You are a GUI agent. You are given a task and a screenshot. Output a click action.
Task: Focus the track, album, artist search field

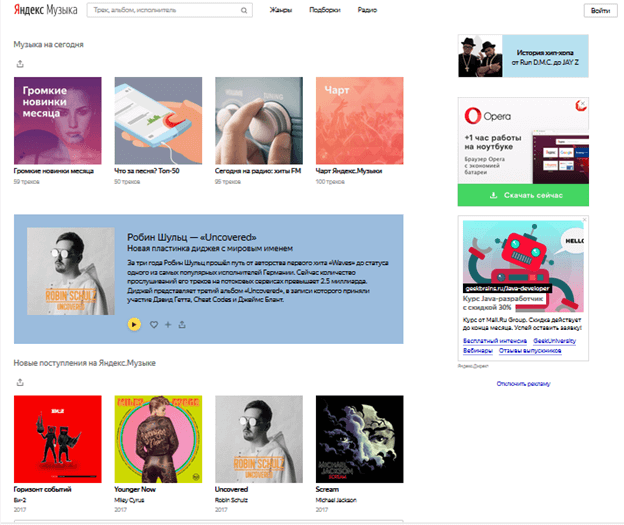tap(165, 10)
